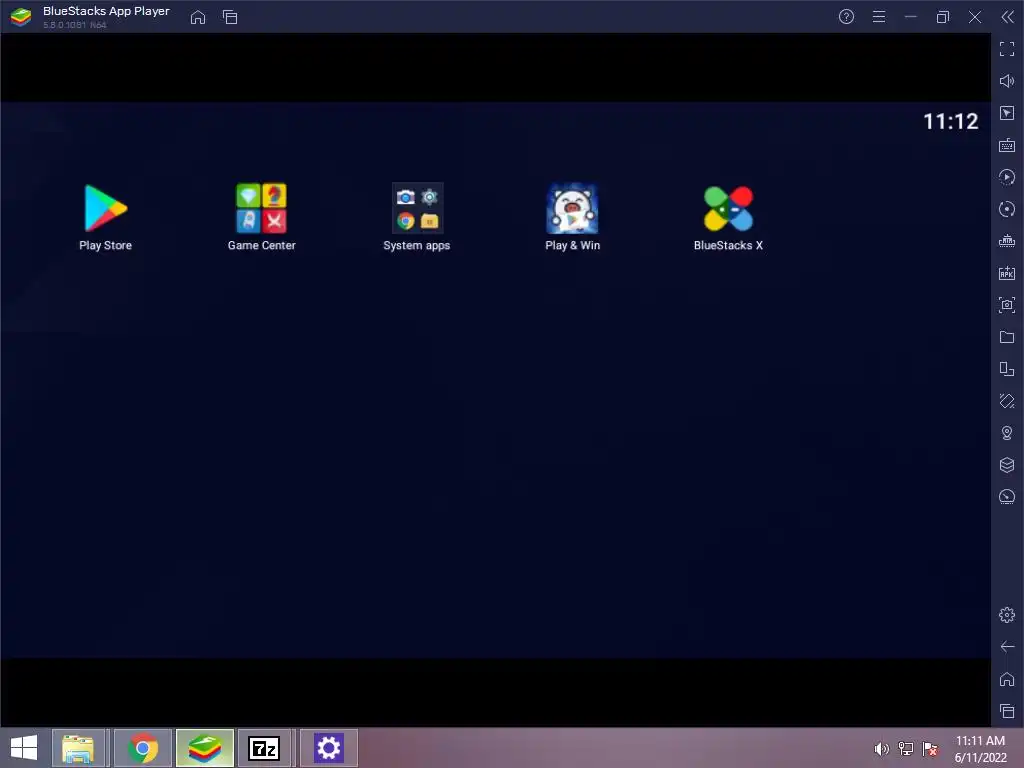This screenshot has height=768, width=1024.
Task: Click the sidebar volume speaker icon
Action: [1007, 81]
